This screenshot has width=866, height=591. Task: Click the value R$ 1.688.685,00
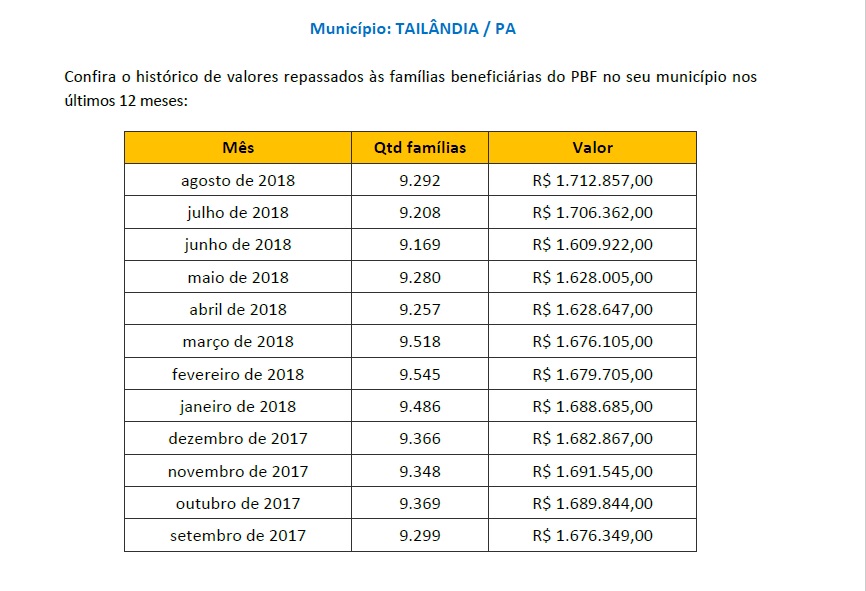[592, 407]
